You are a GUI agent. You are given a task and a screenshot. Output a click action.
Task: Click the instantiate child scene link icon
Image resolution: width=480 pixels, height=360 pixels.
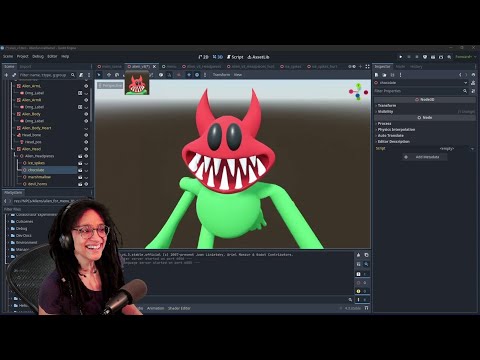[14, 75]
